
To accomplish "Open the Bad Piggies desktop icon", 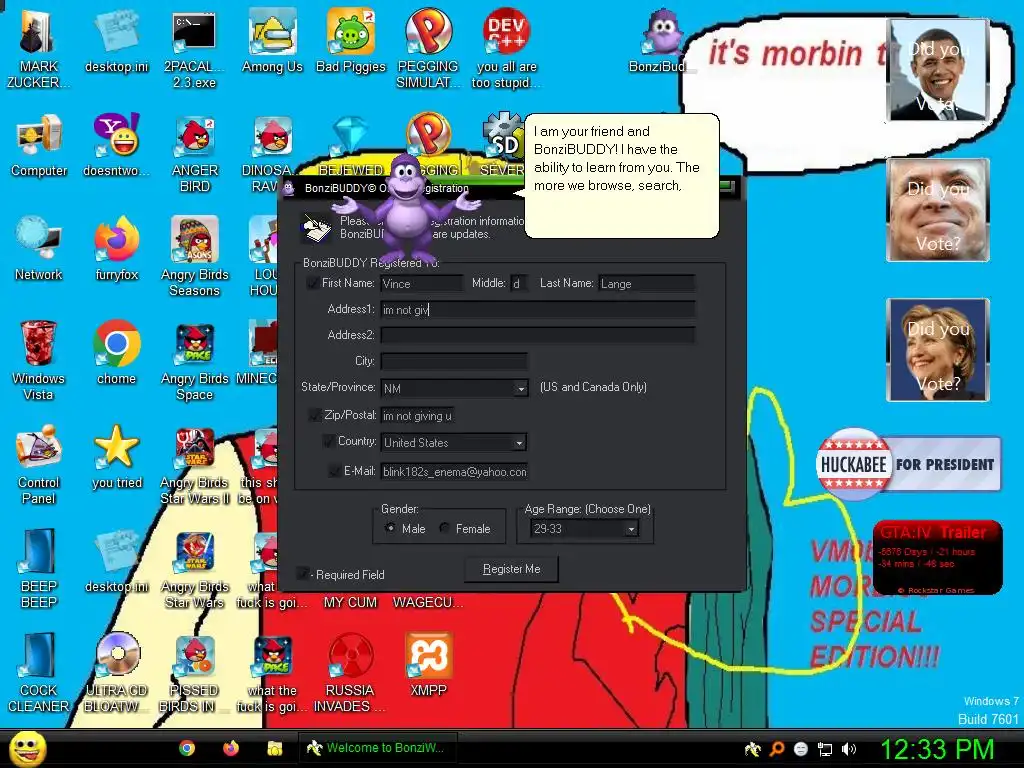I will pos(351,41).
